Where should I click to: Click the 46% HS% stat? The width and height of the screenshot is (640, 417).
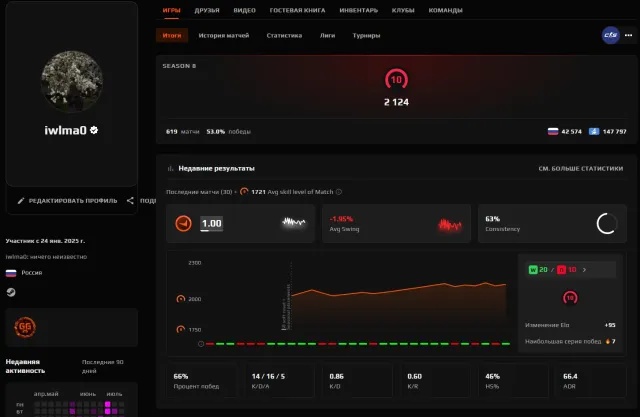(513, 381)
